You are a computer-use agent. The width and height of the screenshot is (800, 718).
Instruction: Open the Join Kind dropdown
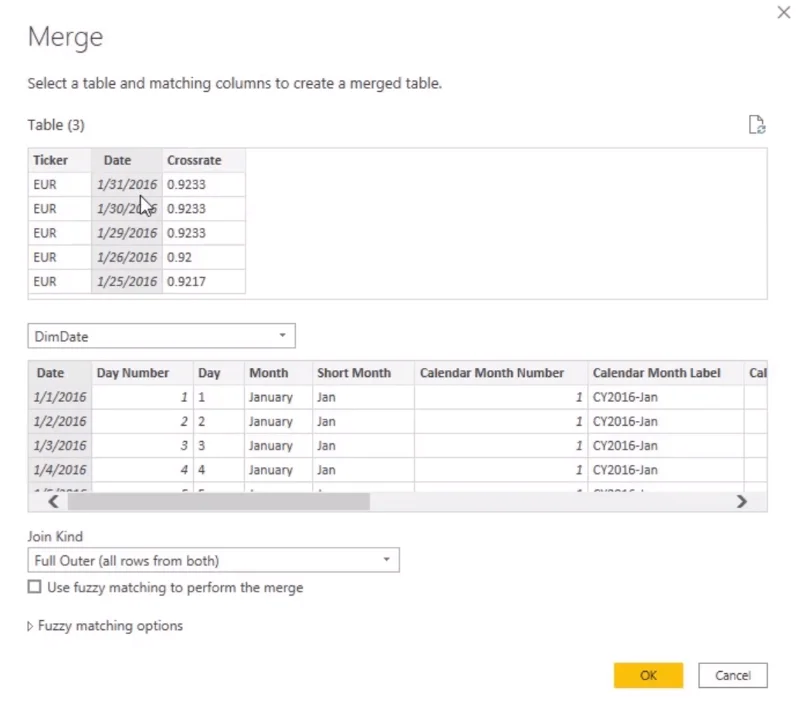(213, 560)
